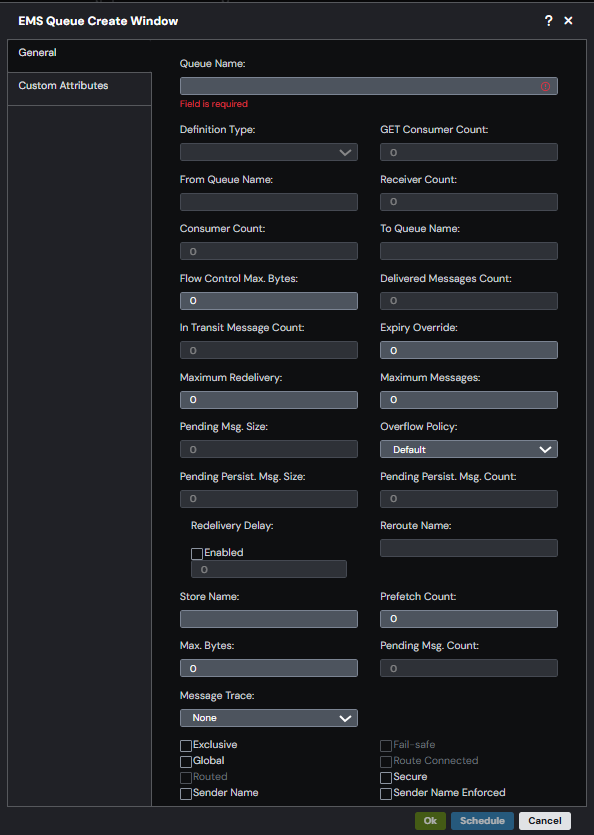
Task: Enable the Sender Name Enforced checkbox
Action: [386, 794]
